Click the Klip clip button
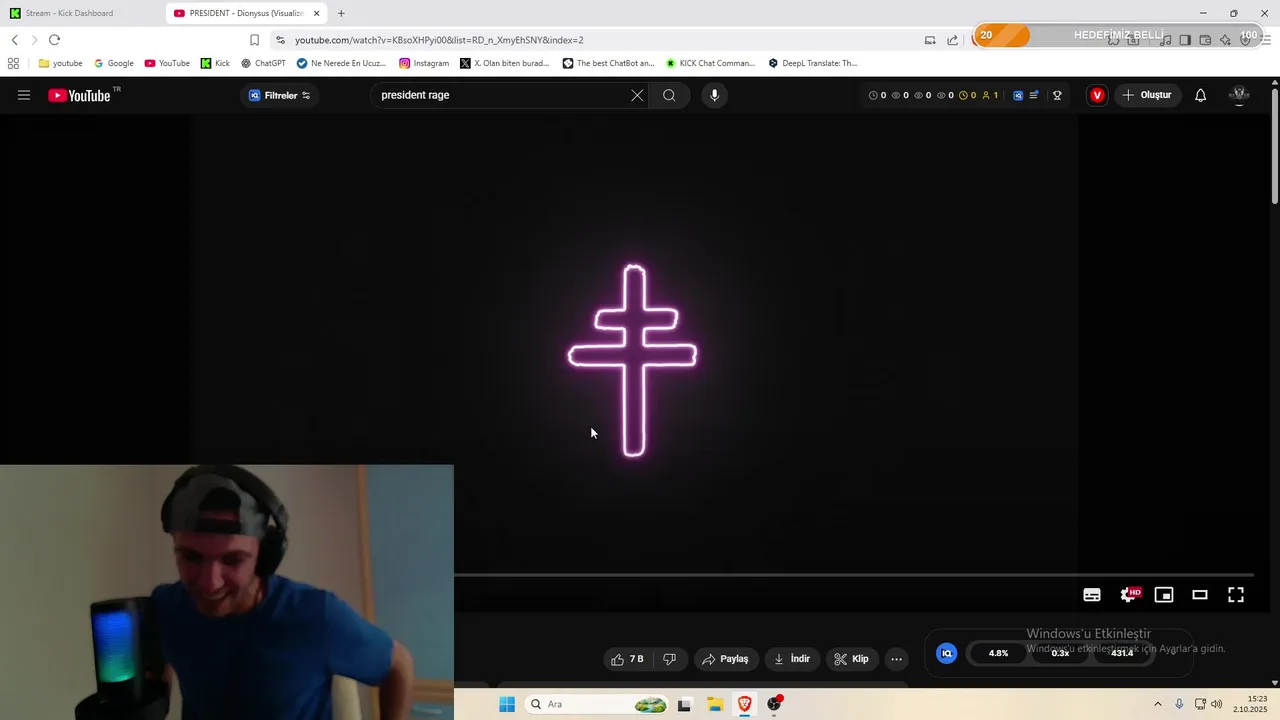Screen dimensions: 1280x720 click(x=852, y=659)
